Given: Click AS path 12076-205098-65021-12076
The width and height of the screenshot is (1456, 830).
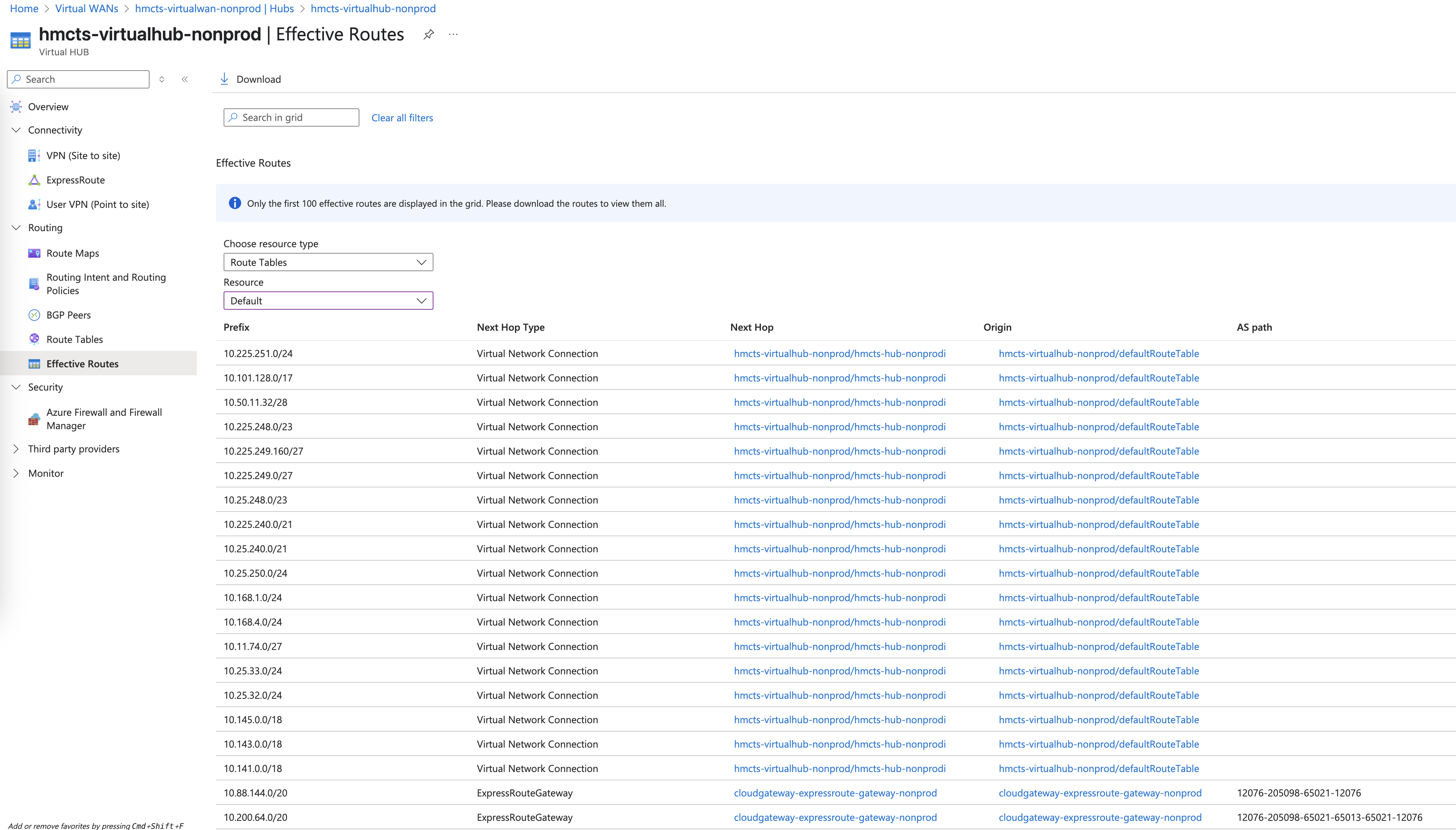Looking at the screenshot, I should pyautogui.click(x=1299, y=793).
